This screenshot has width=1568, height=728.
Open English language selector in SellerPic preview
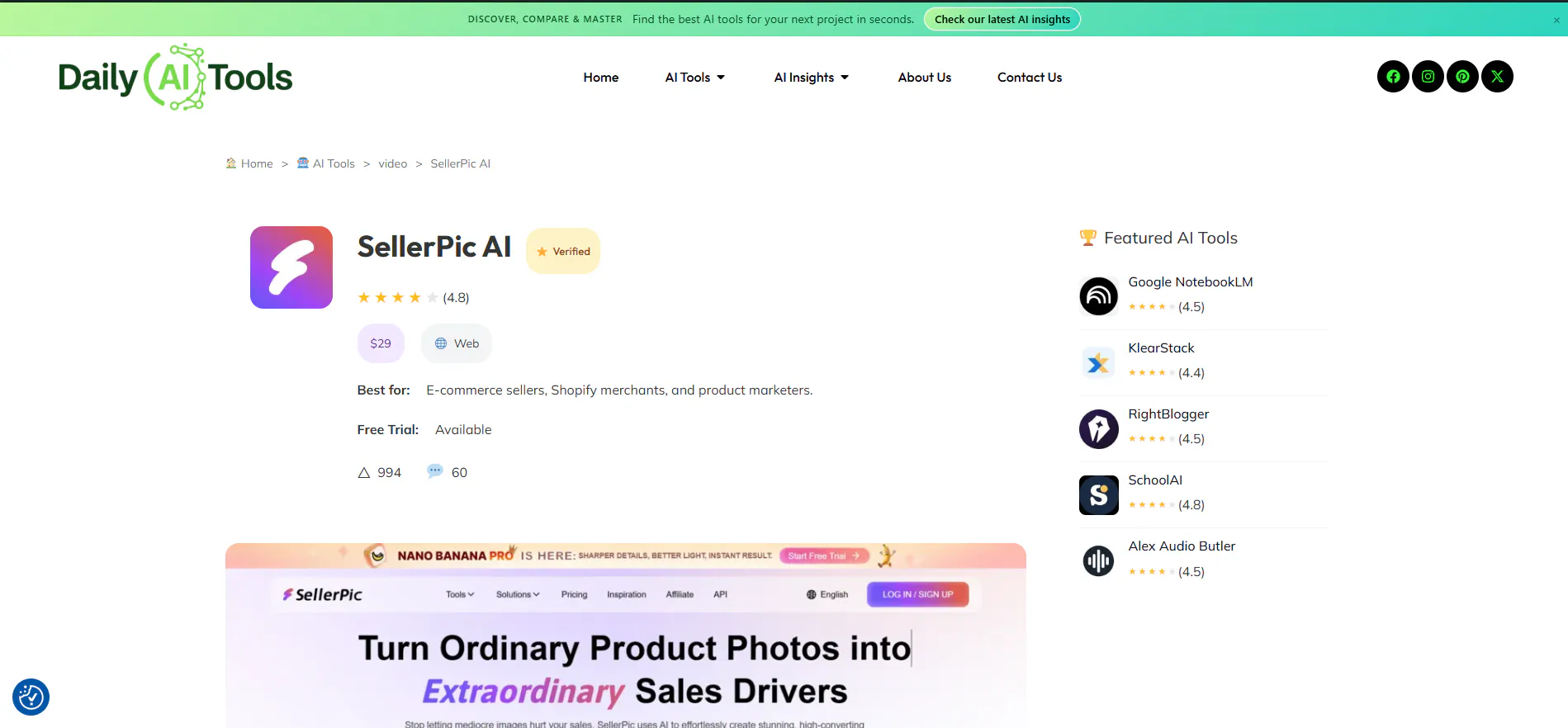tap(827, 594)
